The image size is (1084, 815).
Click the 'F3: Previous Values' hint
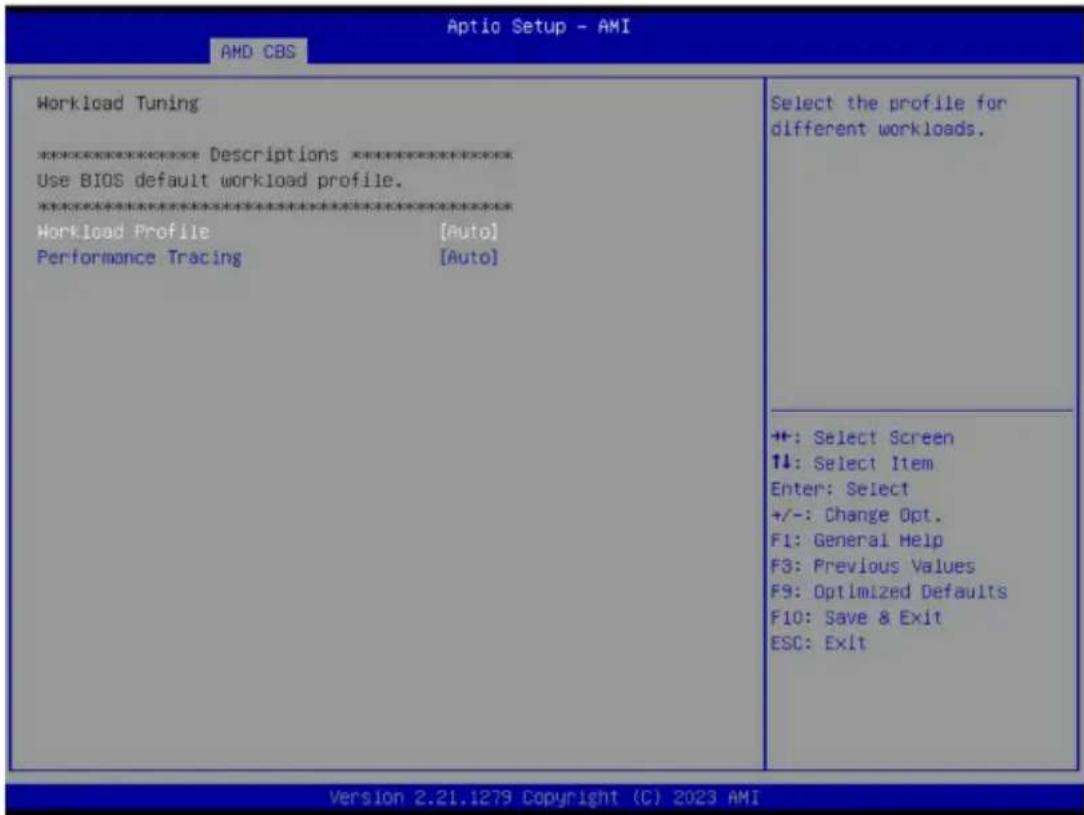[872, 566]
